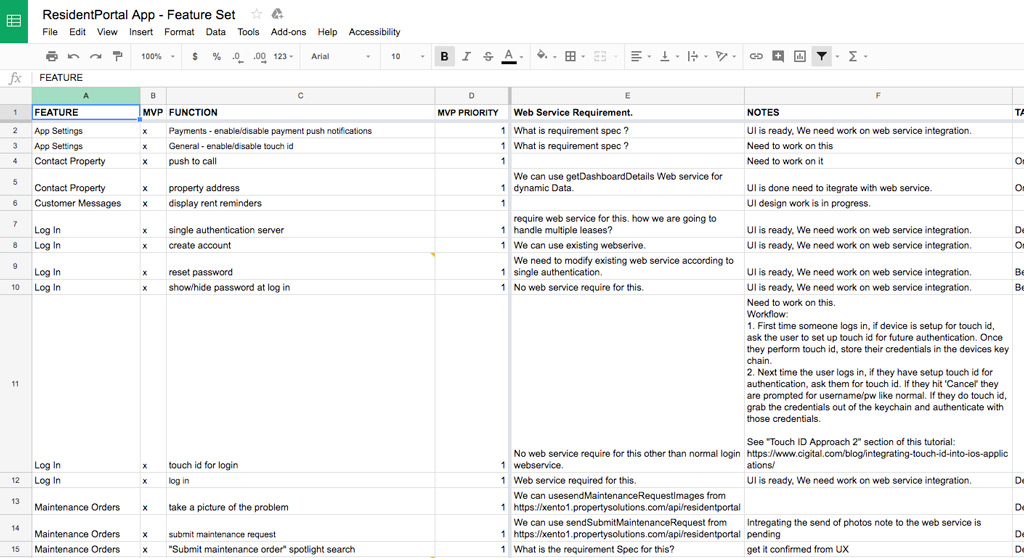Toggle the filter button

coord(822,56)
